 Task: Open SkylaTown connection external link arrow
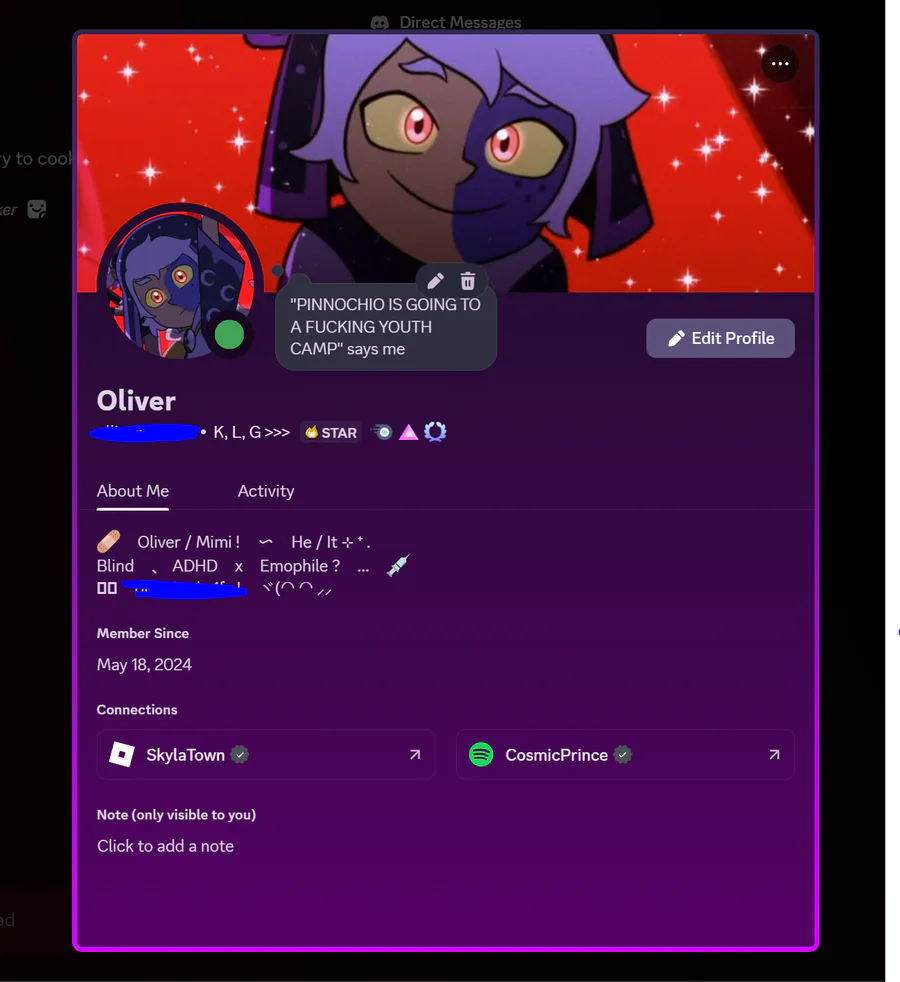pyautogui.click(x=415, y=755)
